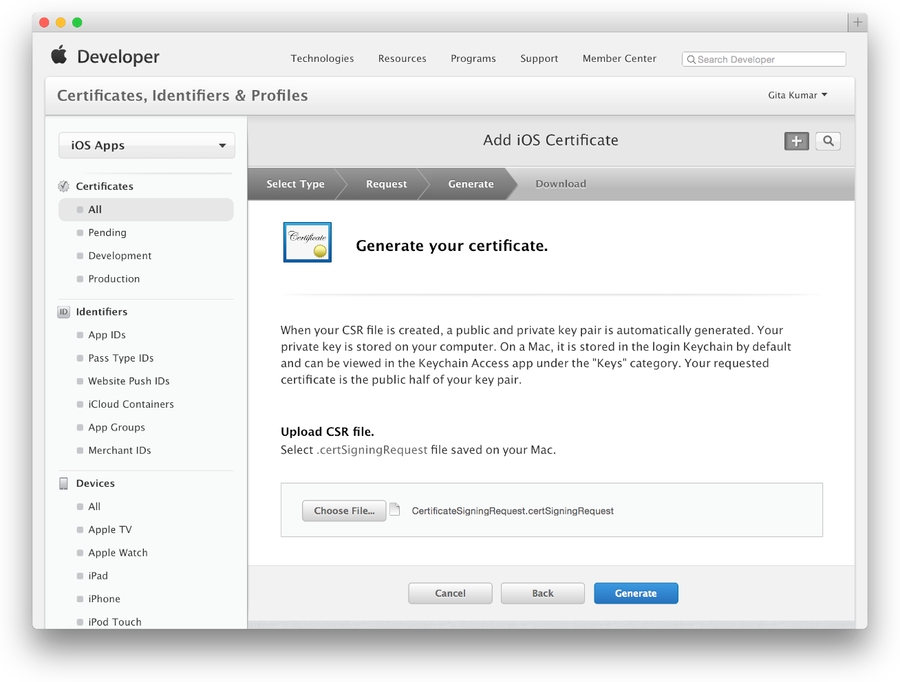Click the magnifier search icon in header
The image size is (900, 682).
click(828, 141)
